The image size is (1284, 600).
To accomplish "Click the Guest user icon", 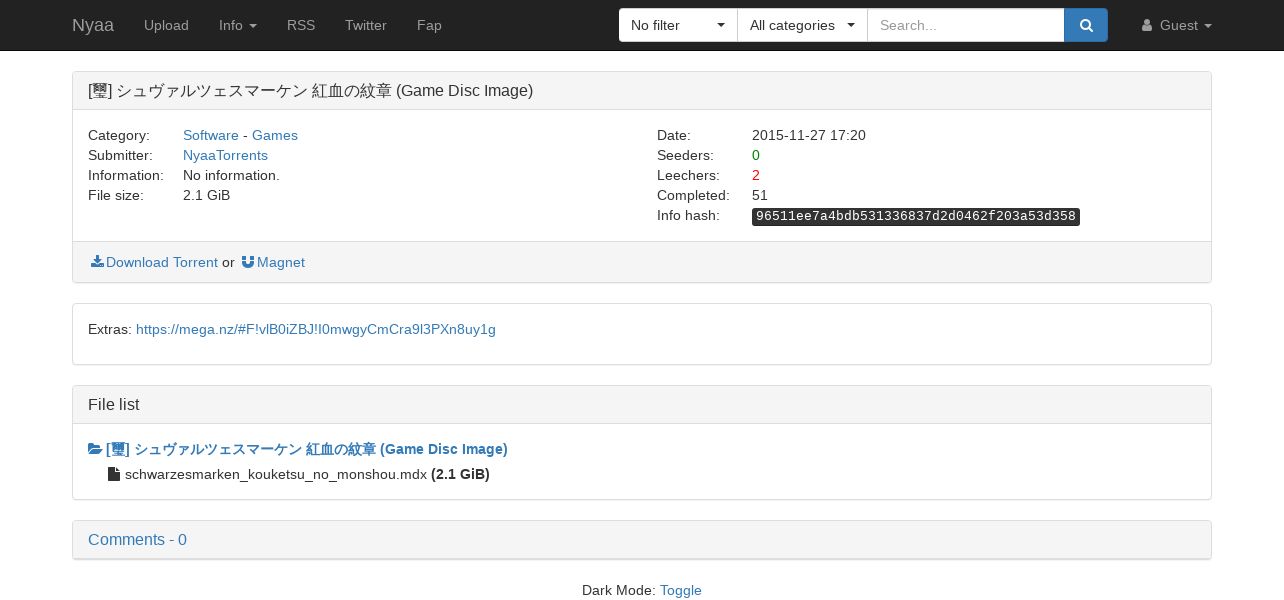I will (x=1147, y=25).
